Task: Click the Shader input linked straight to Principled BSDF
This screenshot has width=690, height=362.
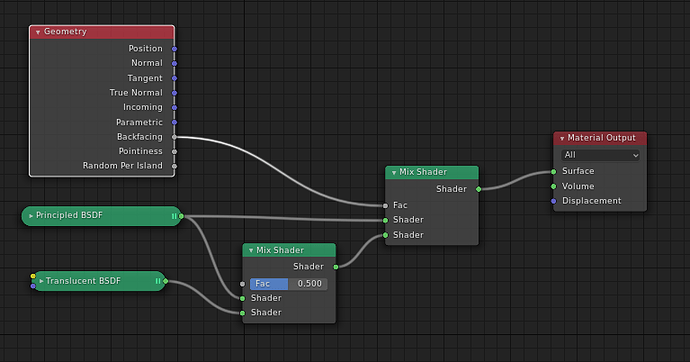Action: (x=385, y=220)
